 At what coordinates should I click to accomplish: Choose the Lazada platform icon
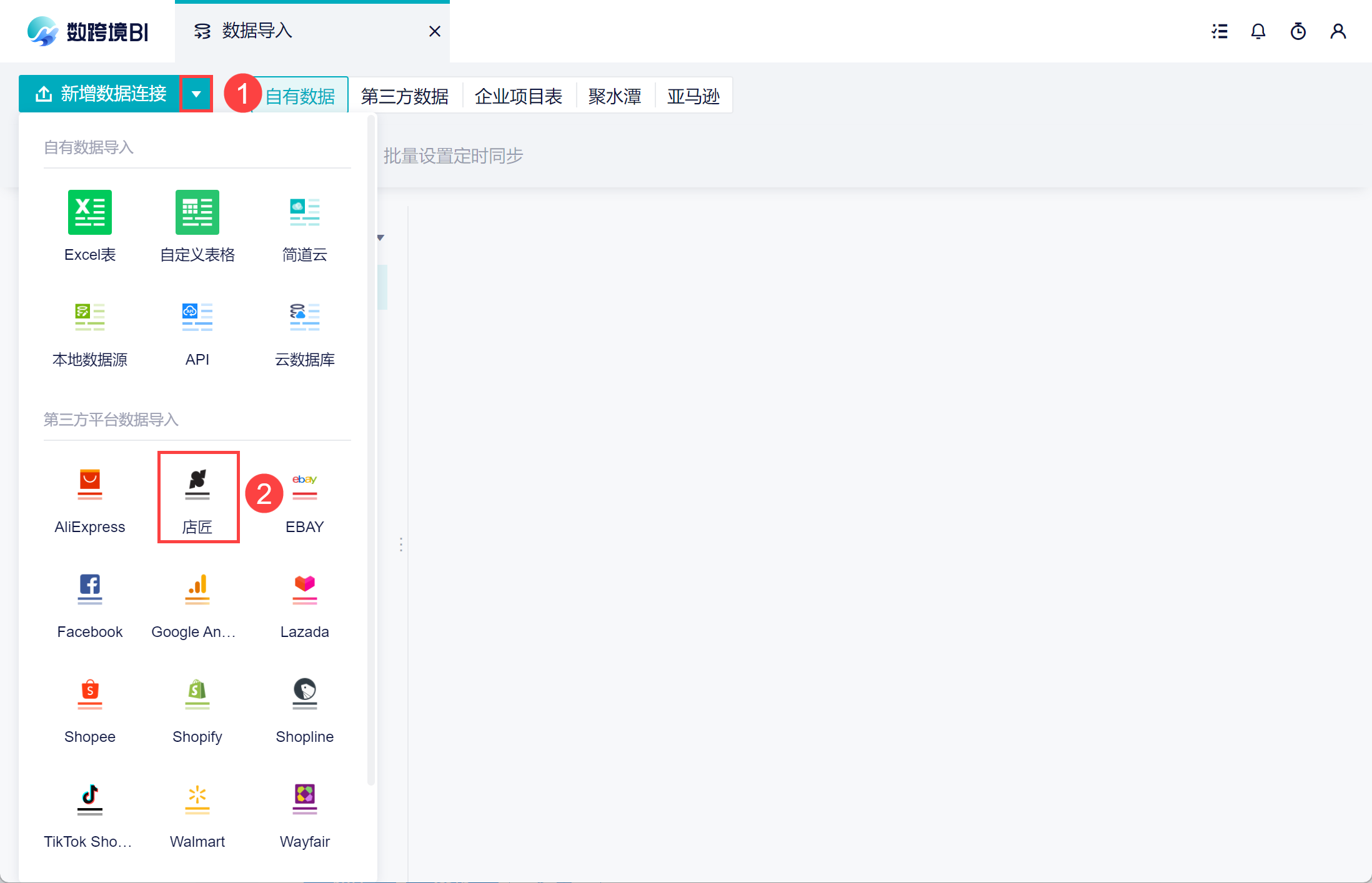[305, 589]
